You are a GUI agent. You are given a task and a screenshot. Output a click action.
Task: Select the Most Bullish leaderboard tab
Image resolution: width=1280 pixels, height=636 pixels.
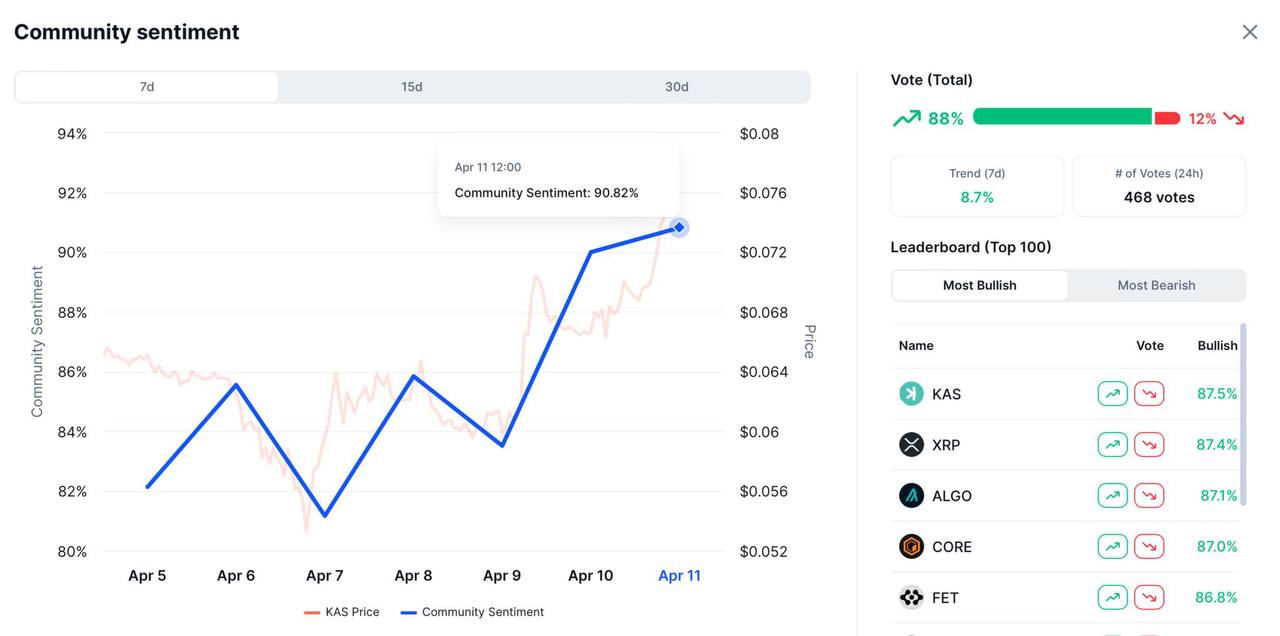tap(979, 286)
